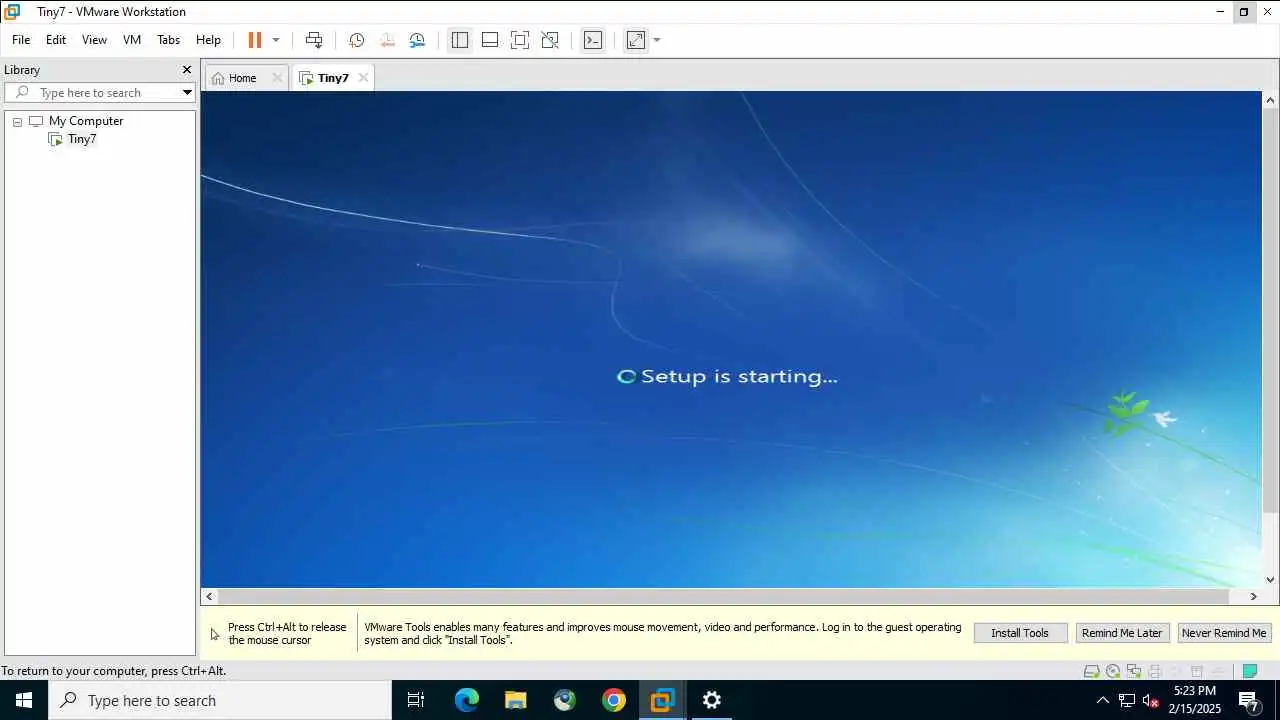Open the Help menu
The height and width of the screenshot is (720, 1280).
coord(208,40)
